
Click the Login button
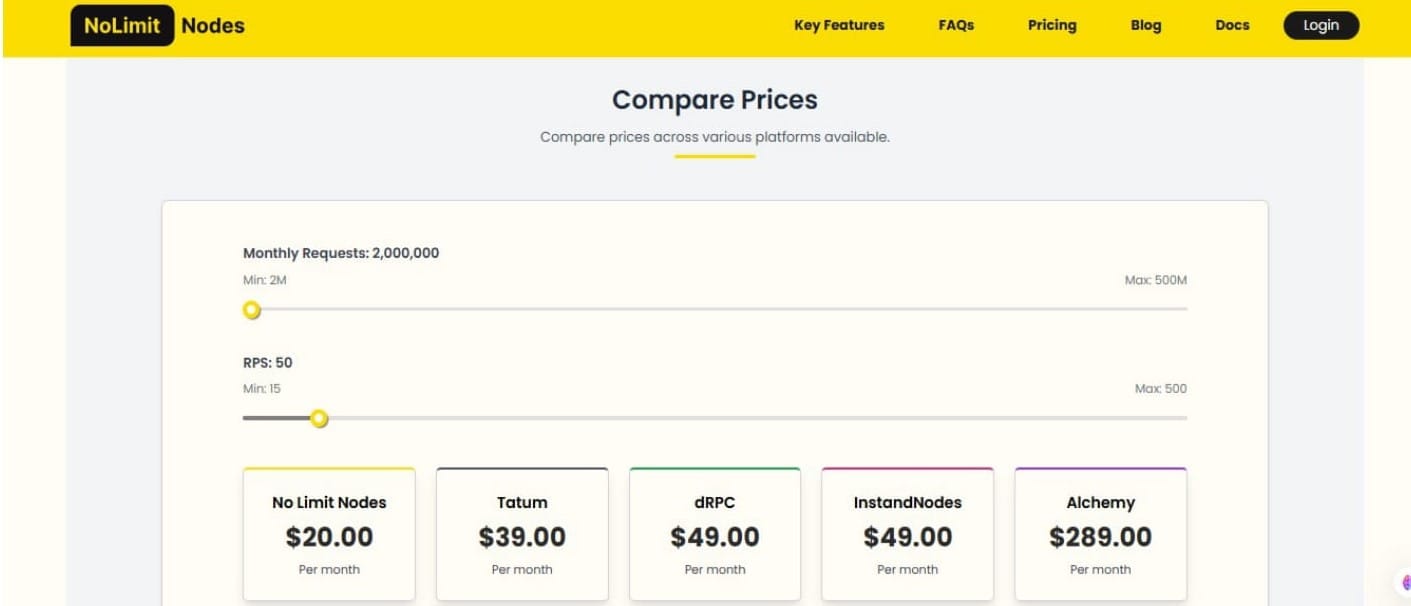(1321, 25)
